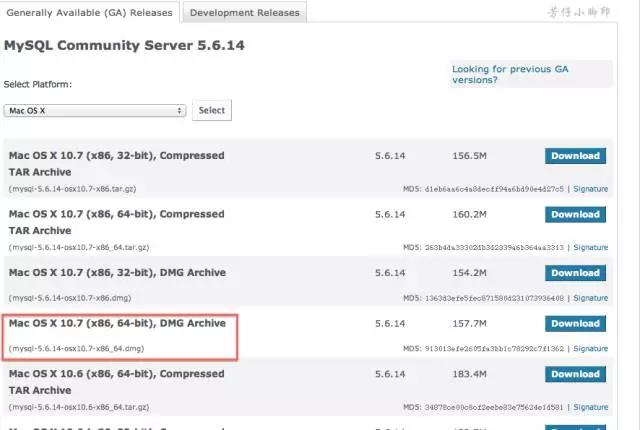
Task: Open Signature link for mysql-5.6.14-osx10.7-x86.tar.gz
Action: point(590,189)
